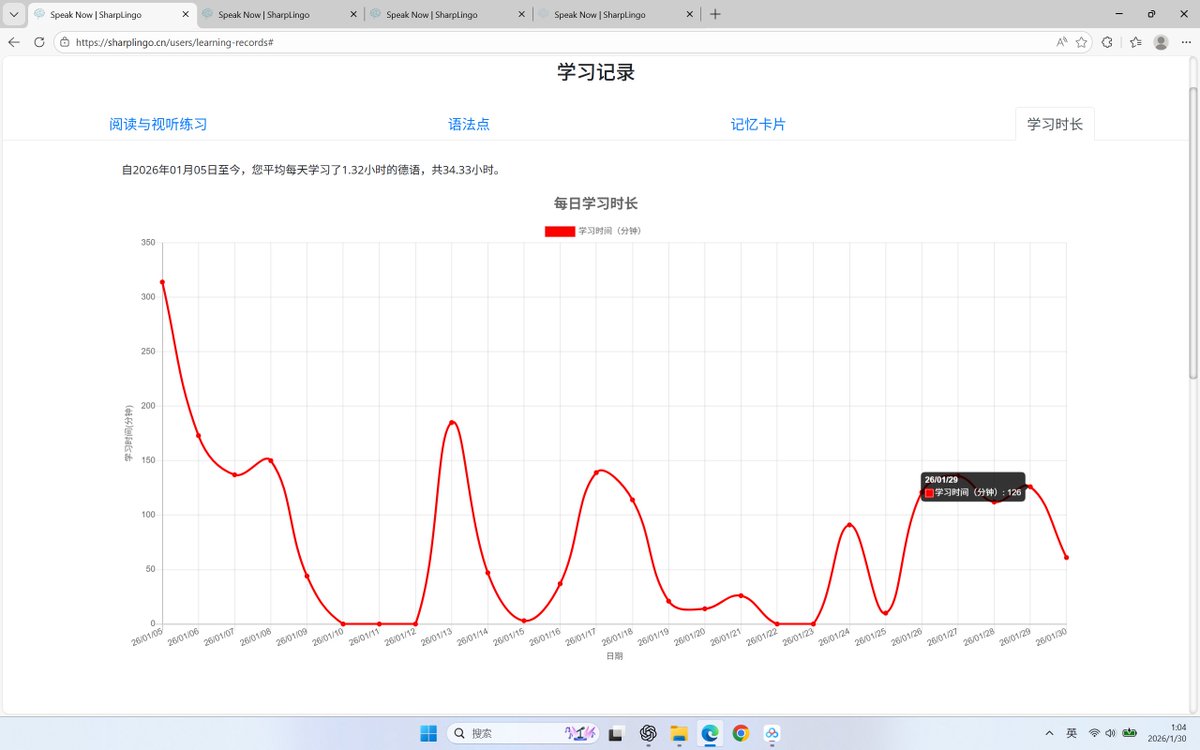Open File Explorer from the taskbar

pos(678,733)
